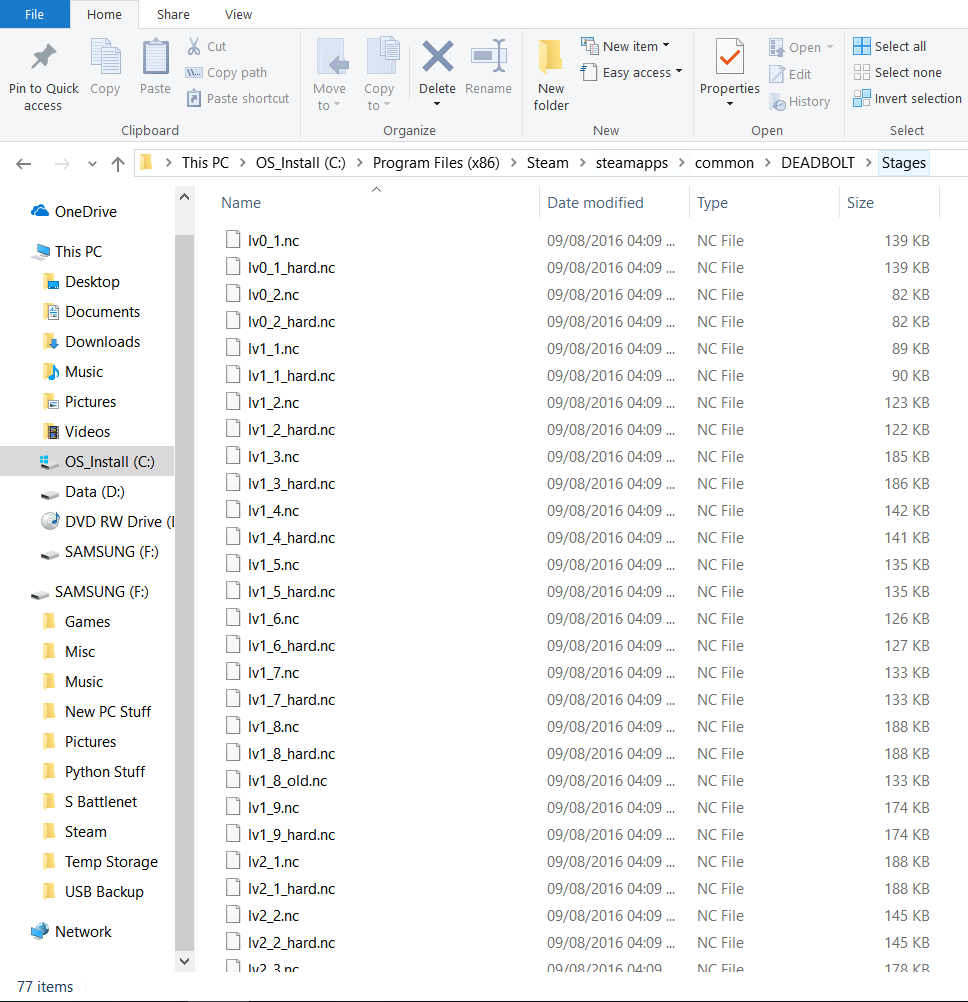968x1002 pixels.
Task: Open Network in the navigation pane
Action: (x=71, y=932)
